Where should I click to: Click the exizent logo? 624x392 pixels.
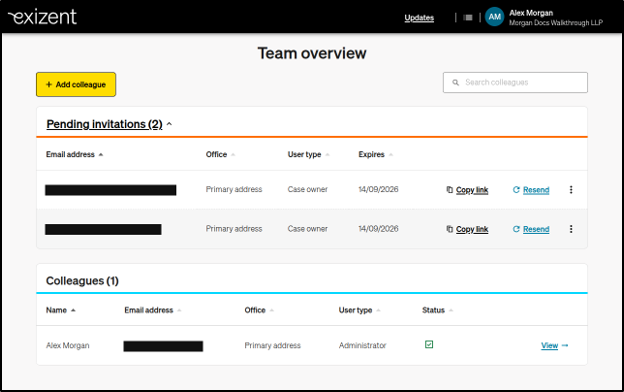click(42, 17)
